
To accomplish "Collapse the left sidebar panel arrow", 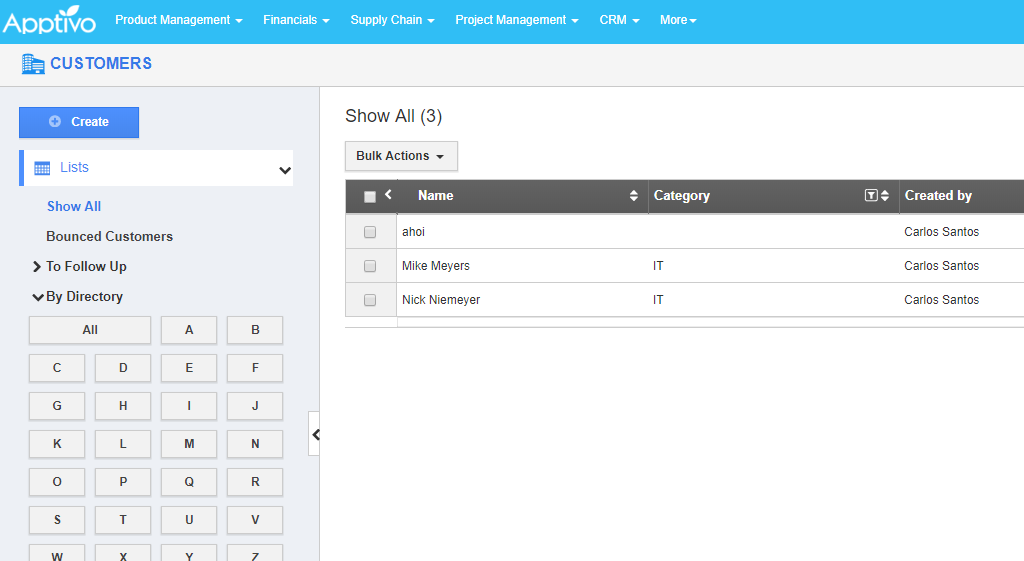I will tap(315, 434).
